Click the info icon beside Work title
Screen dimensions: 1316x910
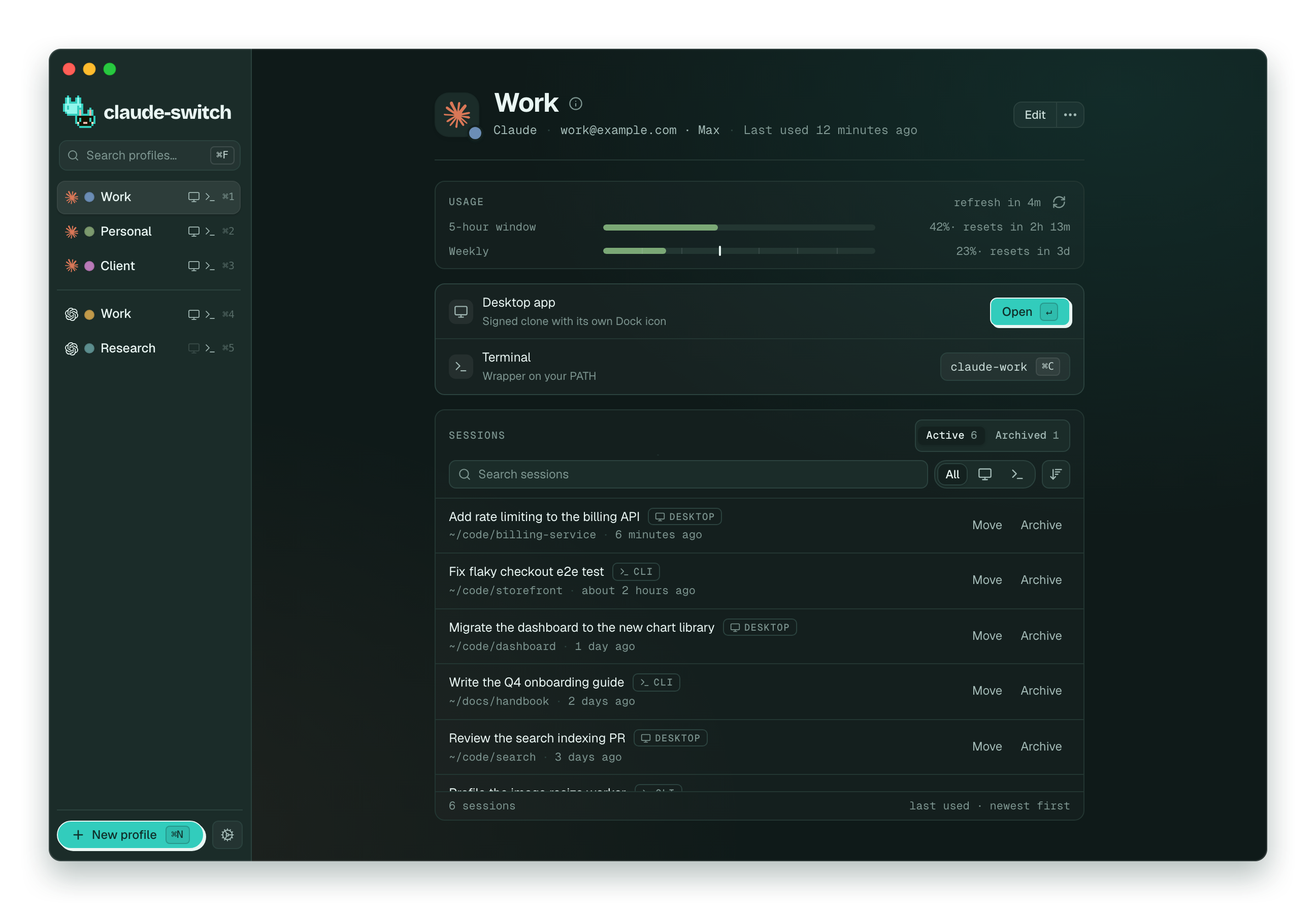click(576, 104)
